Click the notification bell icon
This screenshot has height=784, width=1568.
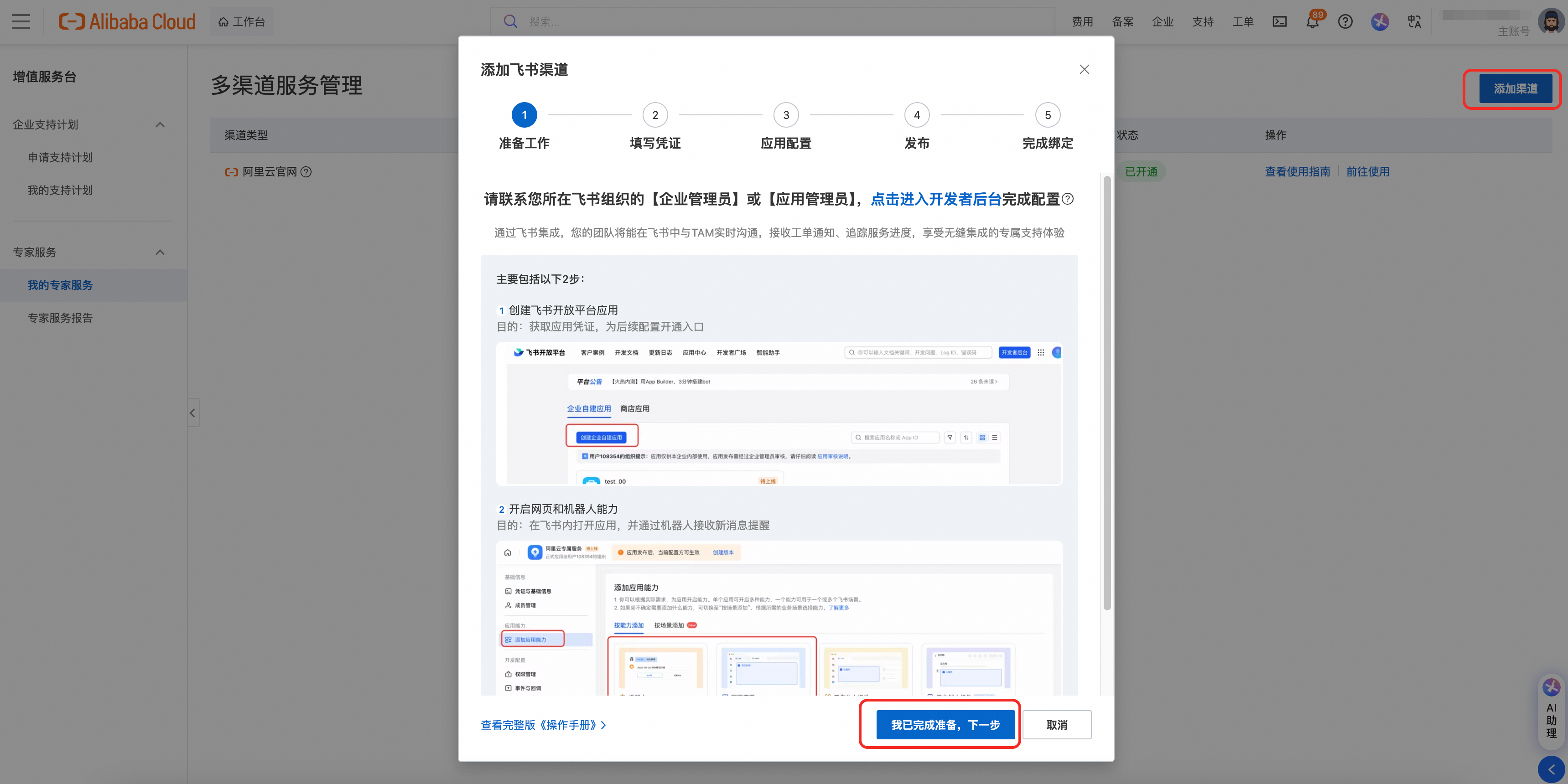click(1312, 22)
